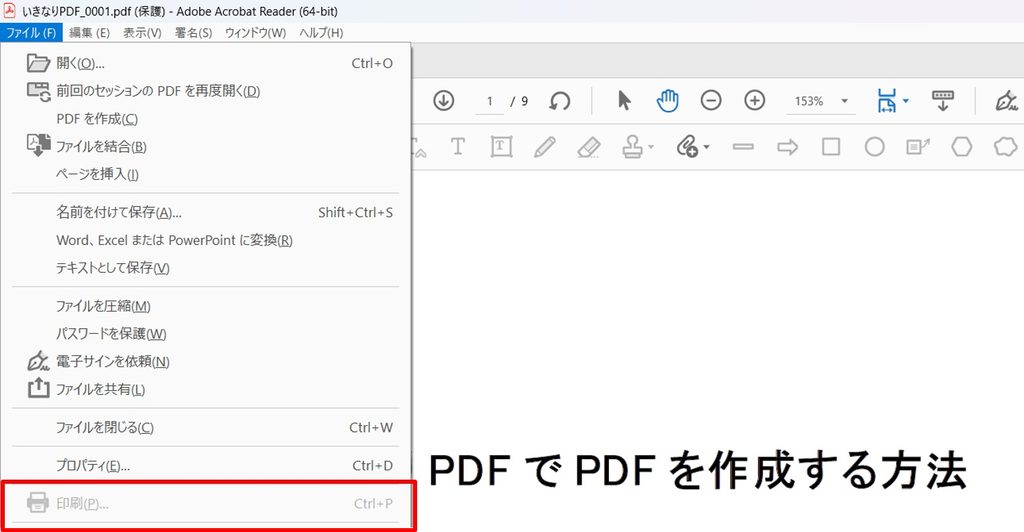Select the add text T tool

458,146
